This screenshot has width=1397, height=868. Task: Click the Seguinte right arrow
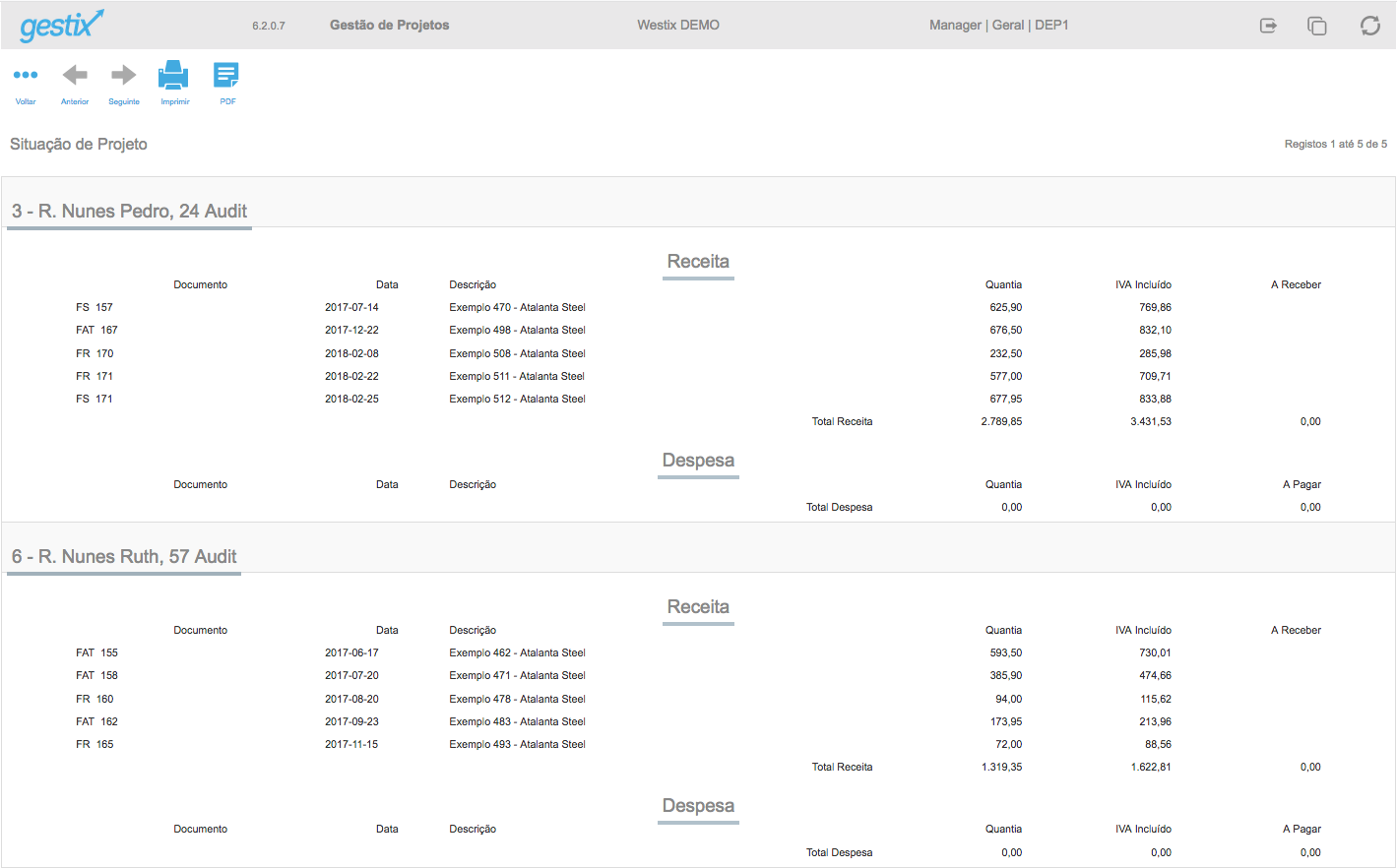pyautogui.click(x=124, y=75)
